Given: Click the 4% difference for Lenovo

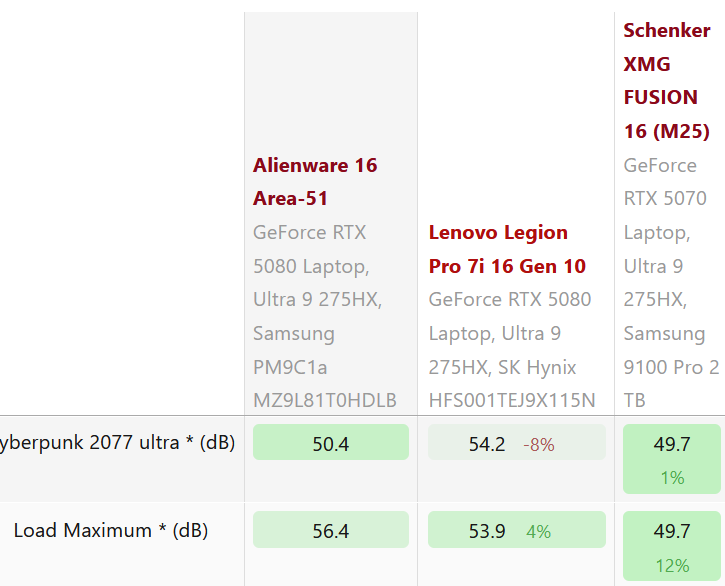Looking at the screenshot, I should (538, 532).
